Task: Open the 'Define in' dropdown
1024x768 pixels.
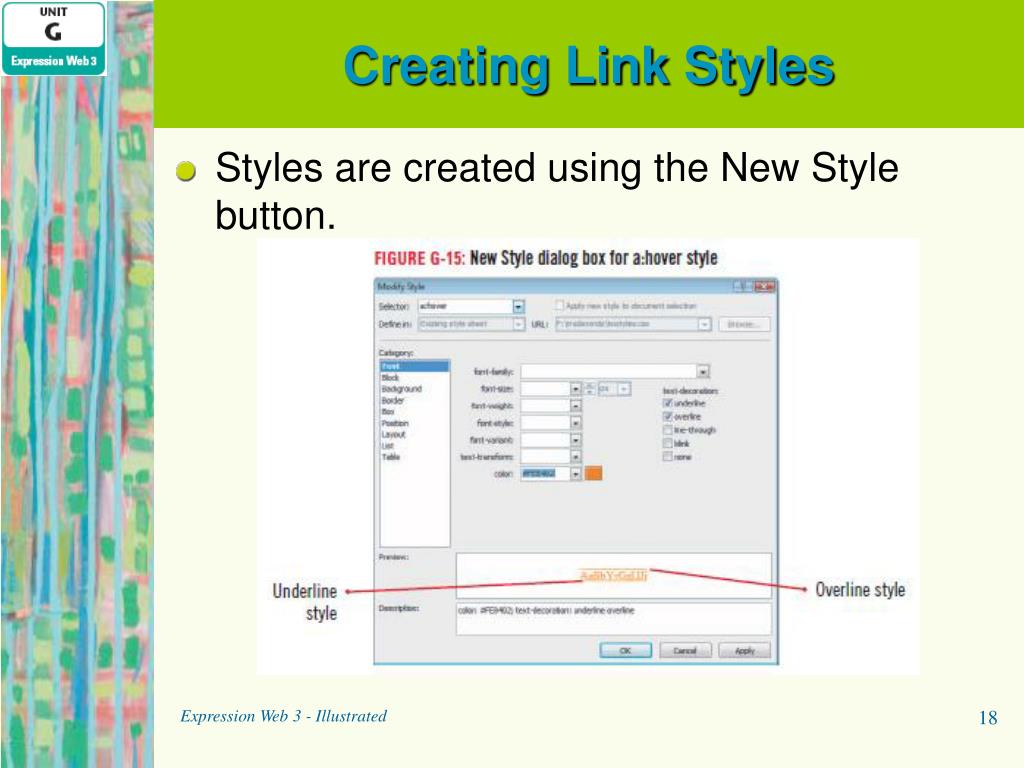Action: coord(518,324)
